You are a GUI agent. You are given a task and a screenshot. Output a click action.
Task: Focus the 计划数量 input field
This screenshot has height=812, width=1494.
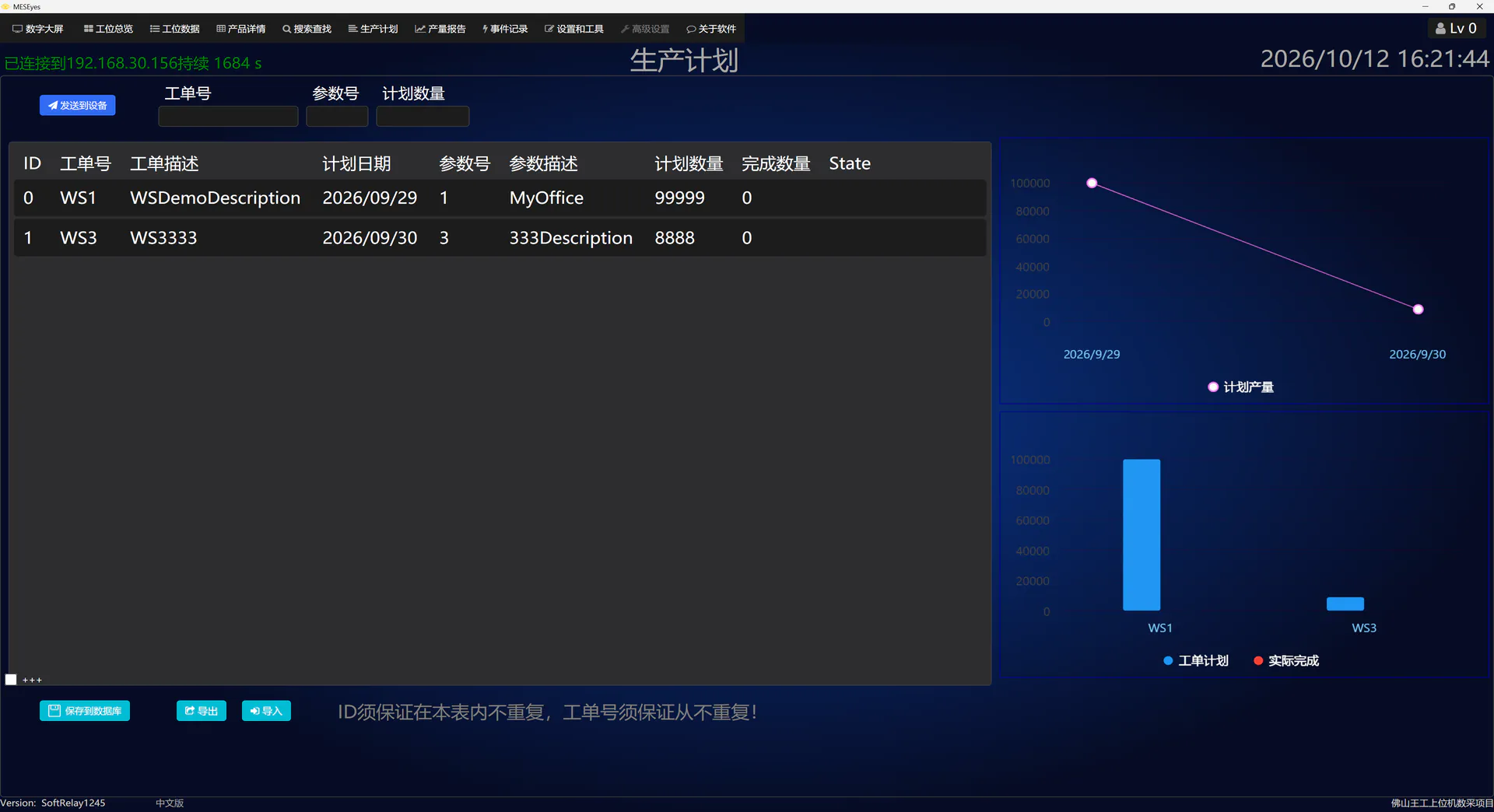tap(423, 116)
